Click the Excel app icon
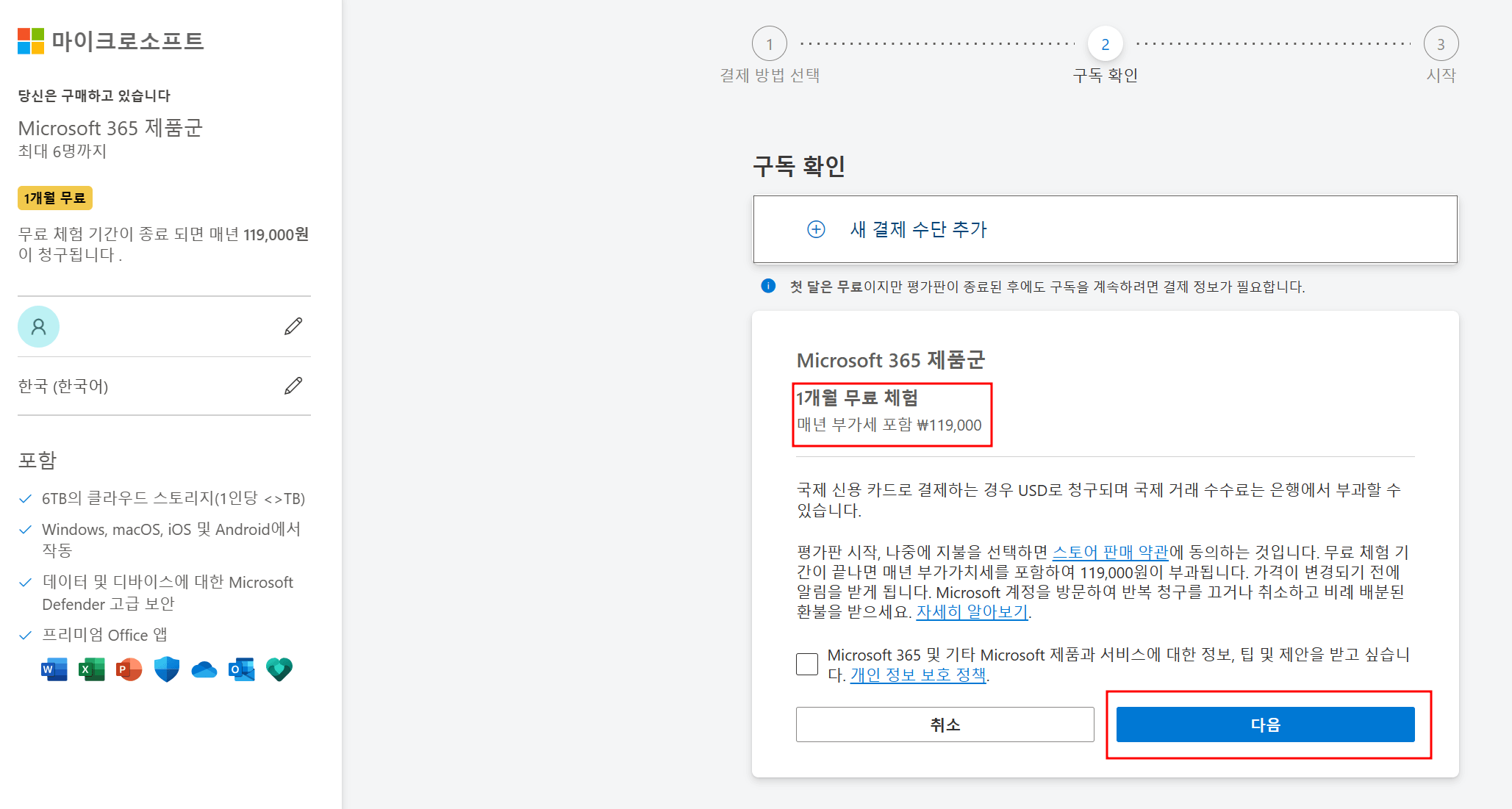1512x809 pixels. pos(92,669)
